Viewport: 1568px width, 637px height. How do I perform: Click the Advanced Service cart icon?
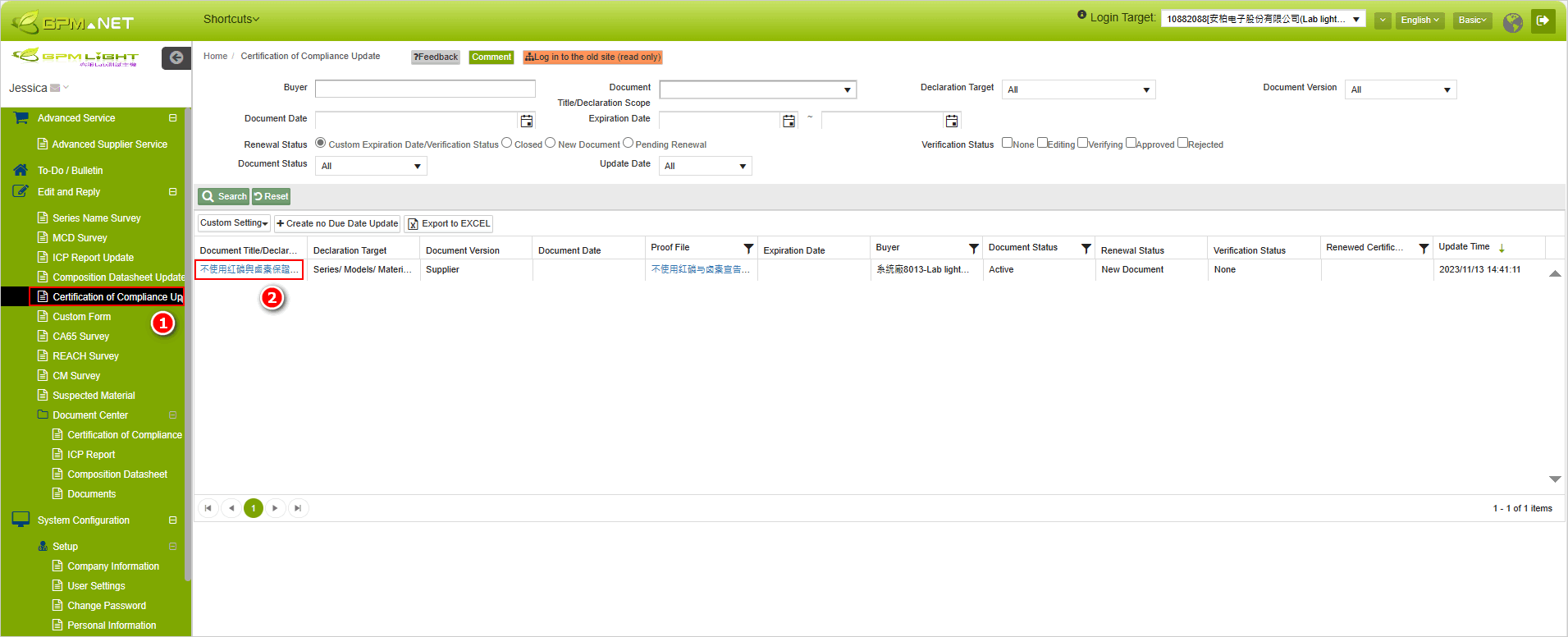pos(21,118)
